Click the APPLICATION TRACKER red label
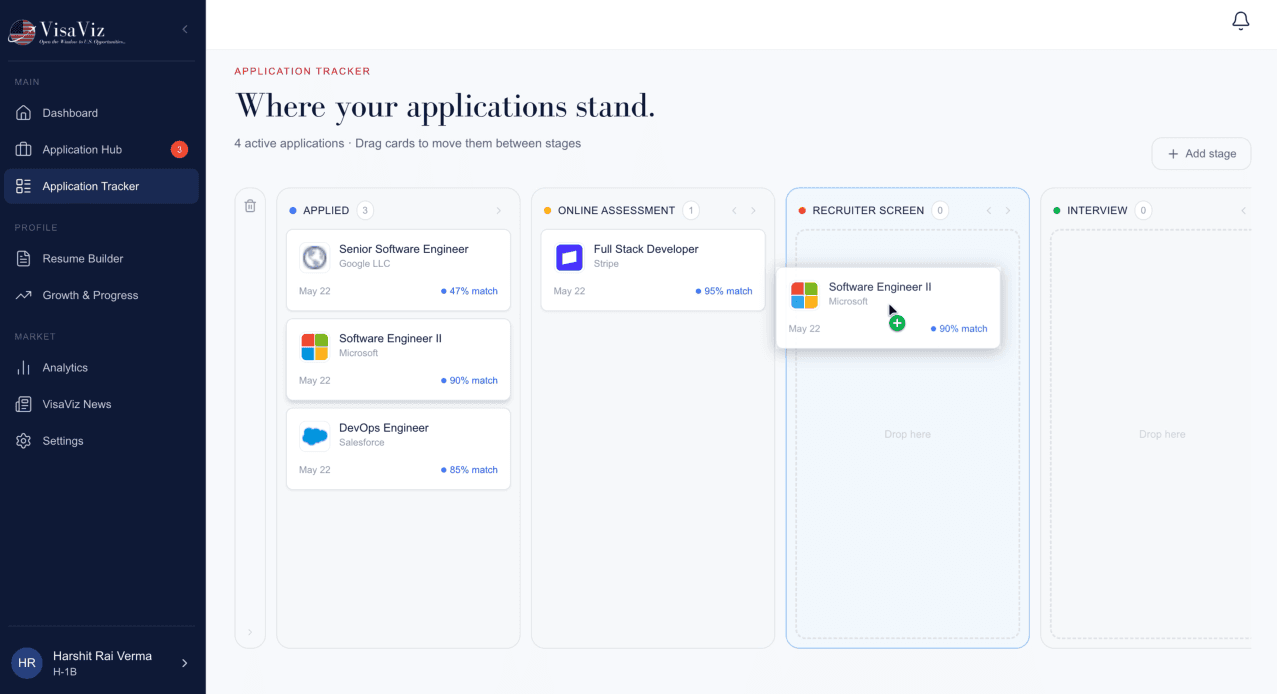 tap(302, 72)
